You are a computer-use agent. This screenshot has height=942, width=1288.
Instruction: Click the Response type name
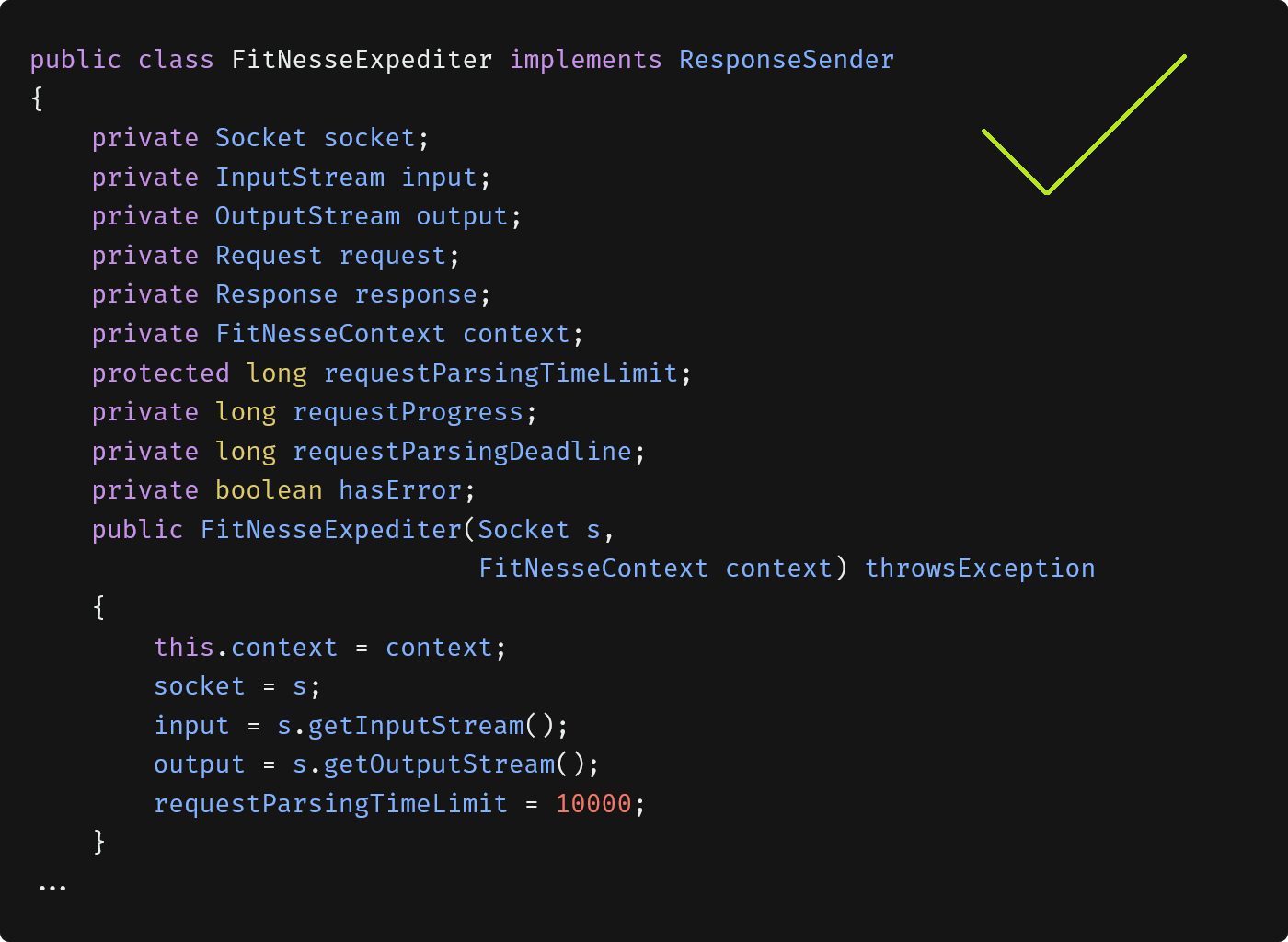(276, 294)
